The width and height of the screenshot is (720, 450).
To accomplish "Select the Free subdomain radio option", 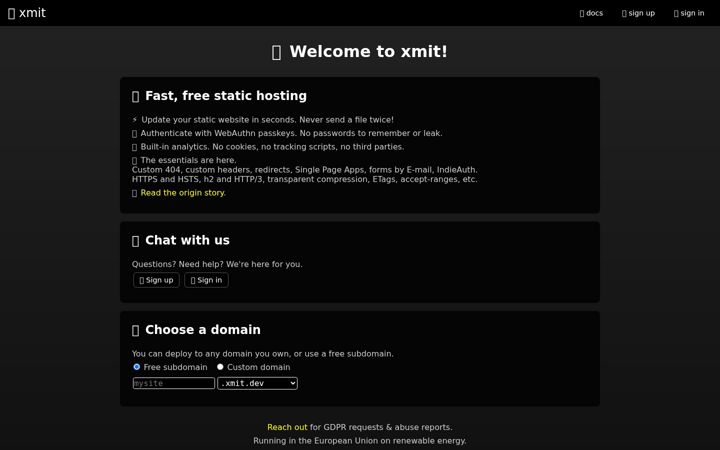I will (x=137, y=367).
